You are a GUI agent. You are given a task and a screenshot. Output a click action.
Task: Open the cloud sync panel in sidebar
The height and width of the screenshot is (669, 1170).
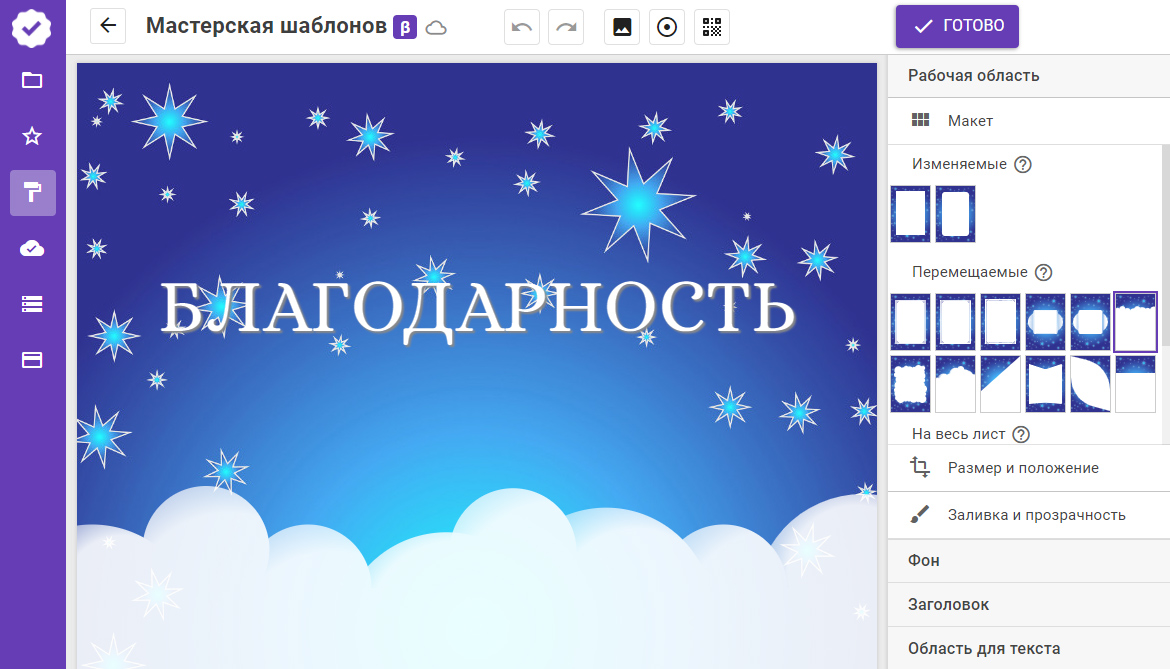tap(32, 248)
